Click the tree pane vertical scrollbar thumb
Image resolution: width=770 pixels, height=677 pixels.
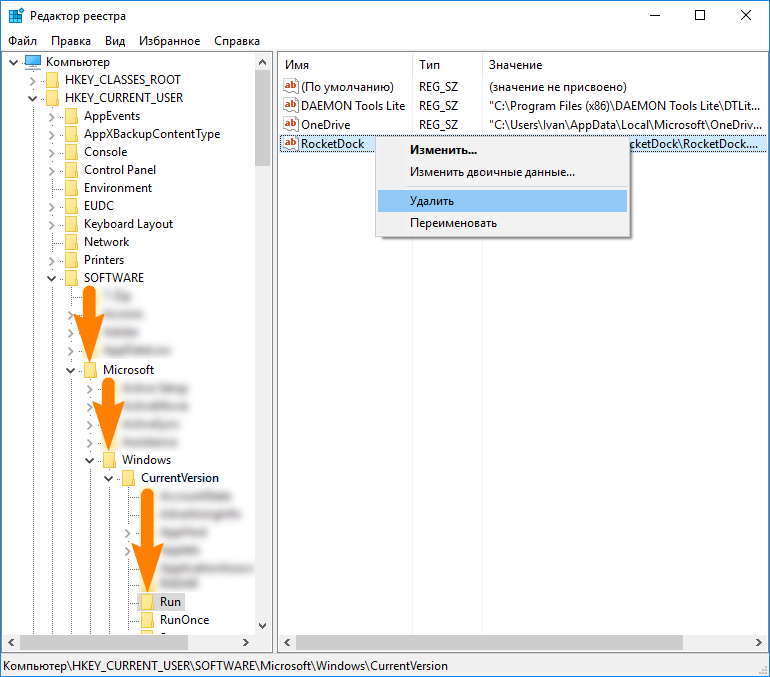tap(262, 118)
